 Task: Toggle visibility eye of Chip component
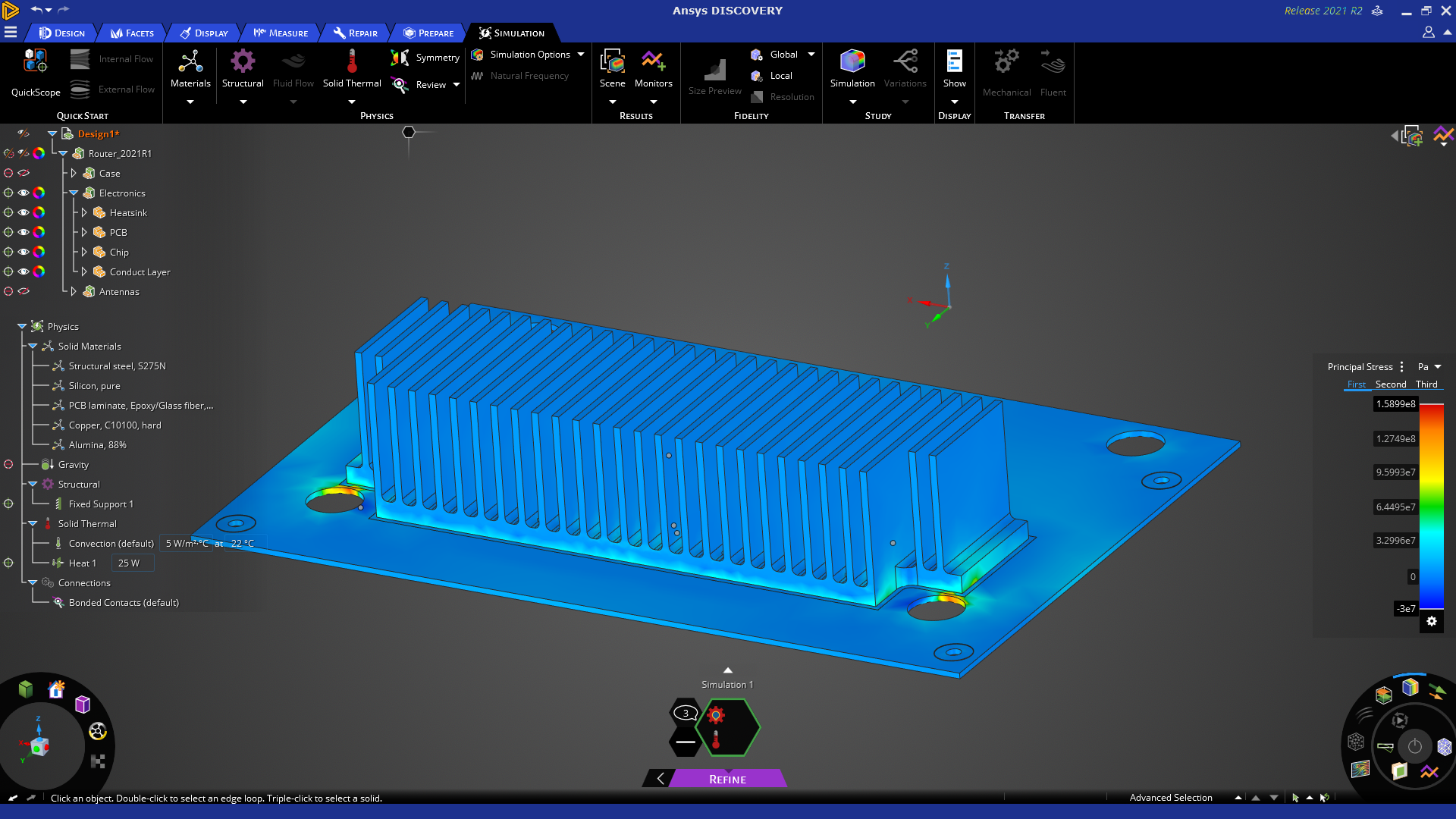pos(24,253)
